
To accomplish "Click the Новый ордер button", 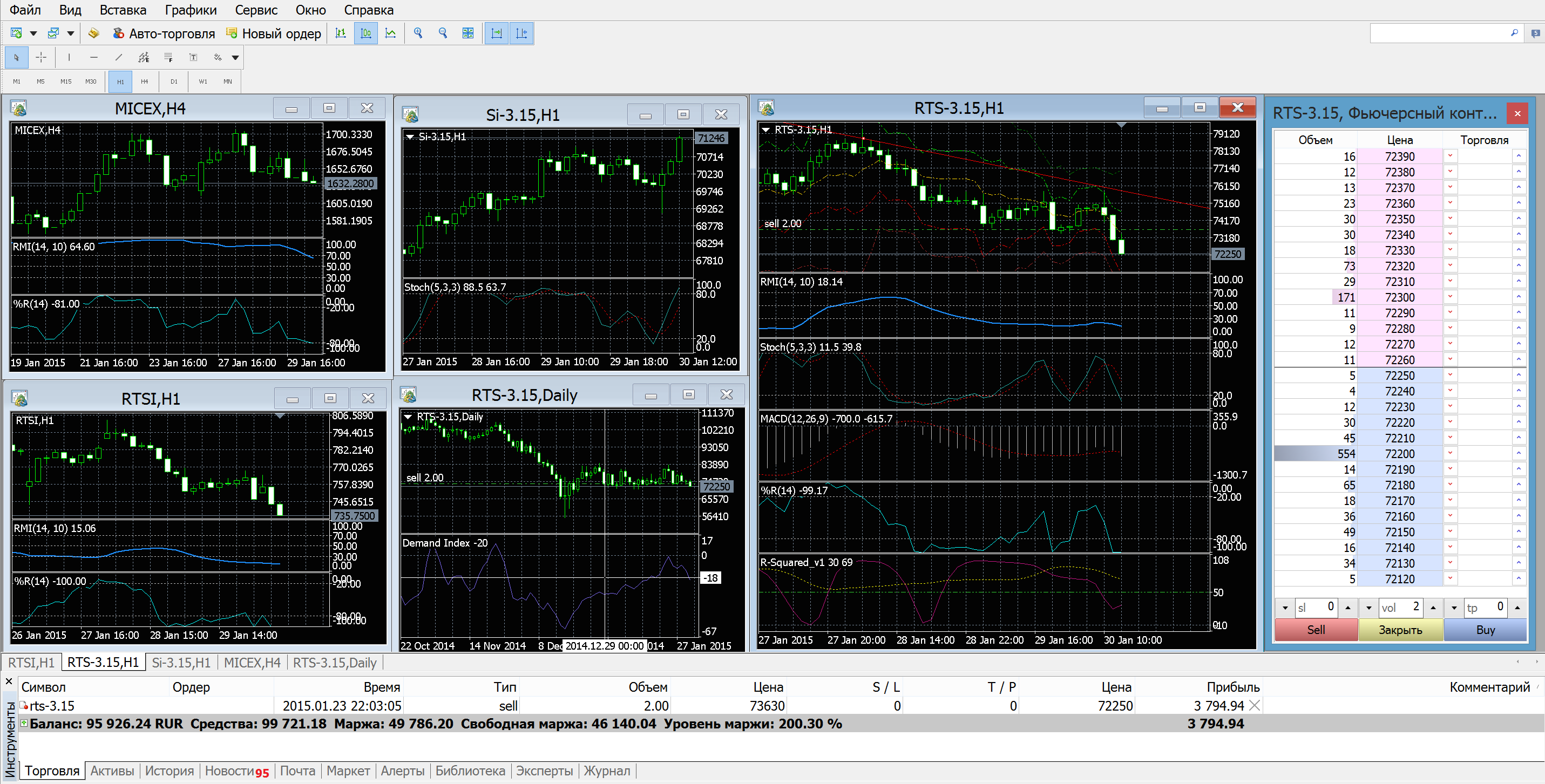I will 274,33.
